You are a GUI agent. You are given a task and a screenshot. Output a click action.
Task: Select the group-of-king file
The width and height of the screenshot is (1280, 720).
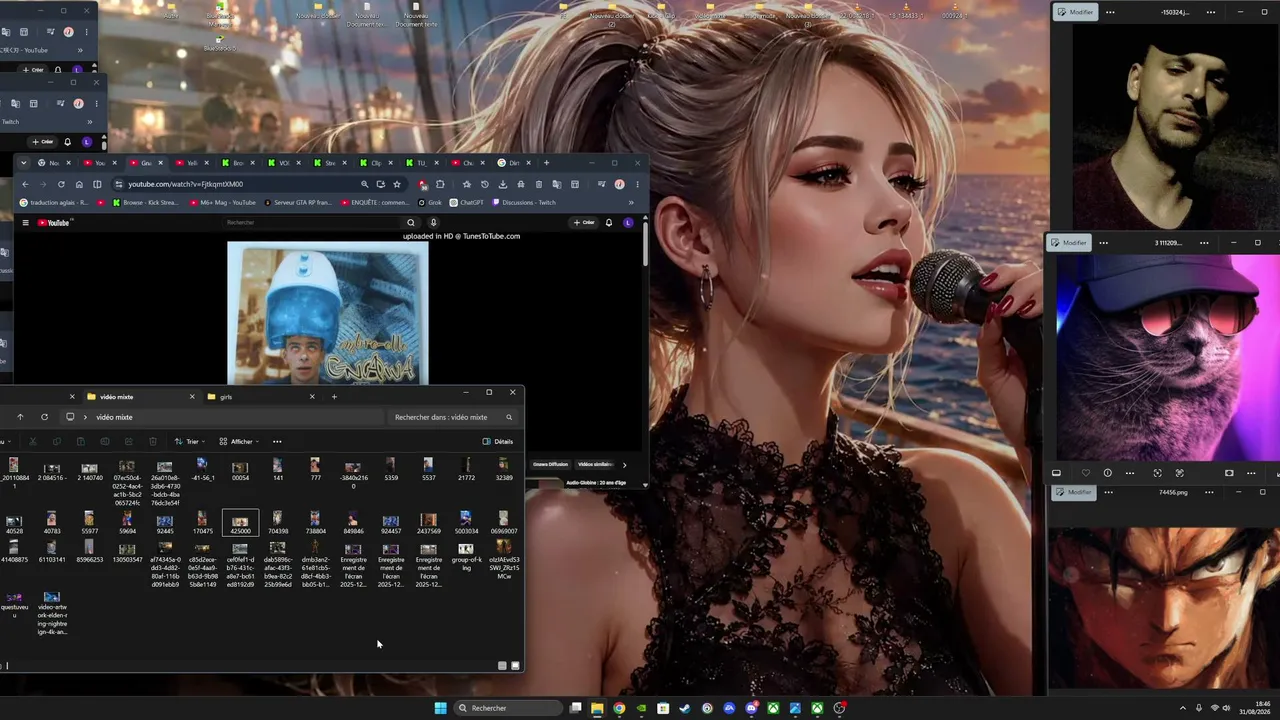pos(466,556)
